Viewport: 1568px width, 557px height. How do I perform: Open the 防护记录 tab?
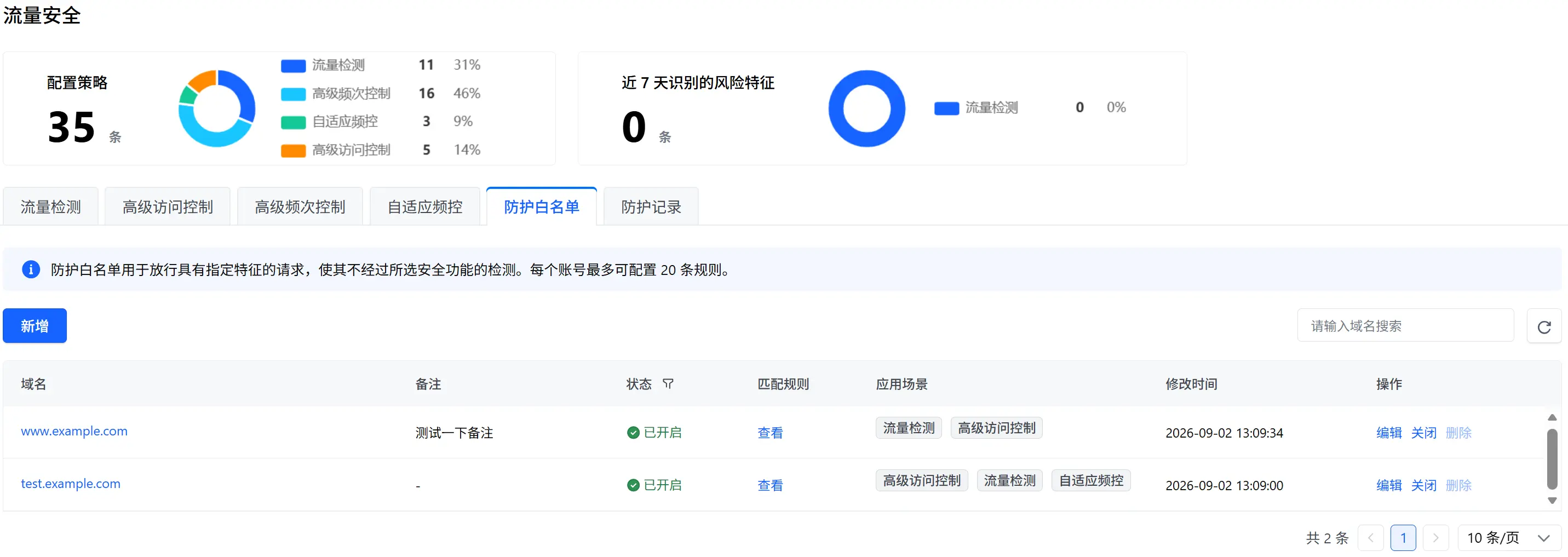click(651, 207)
